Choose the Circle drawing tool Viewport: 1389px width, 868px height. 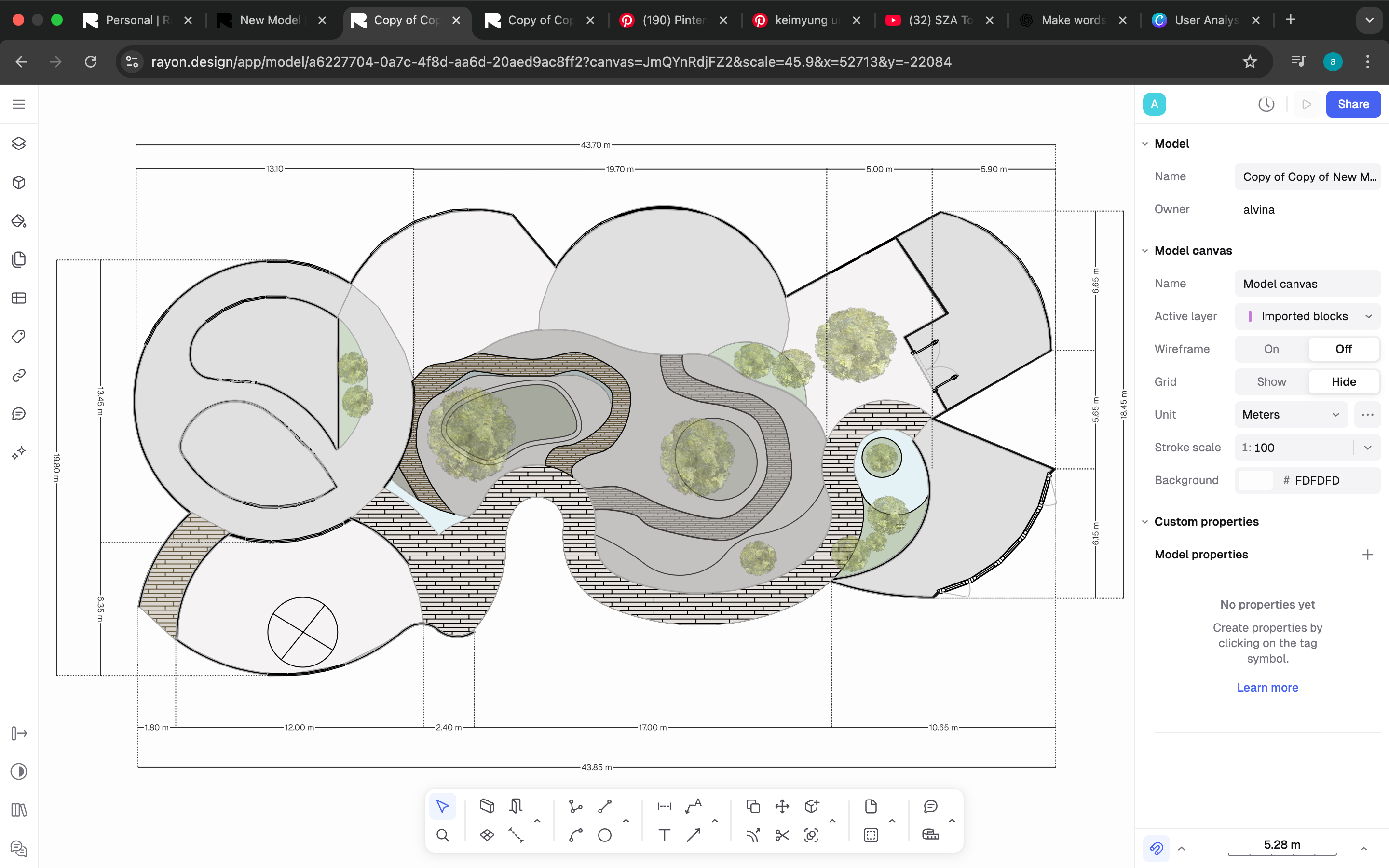(604, 835)
